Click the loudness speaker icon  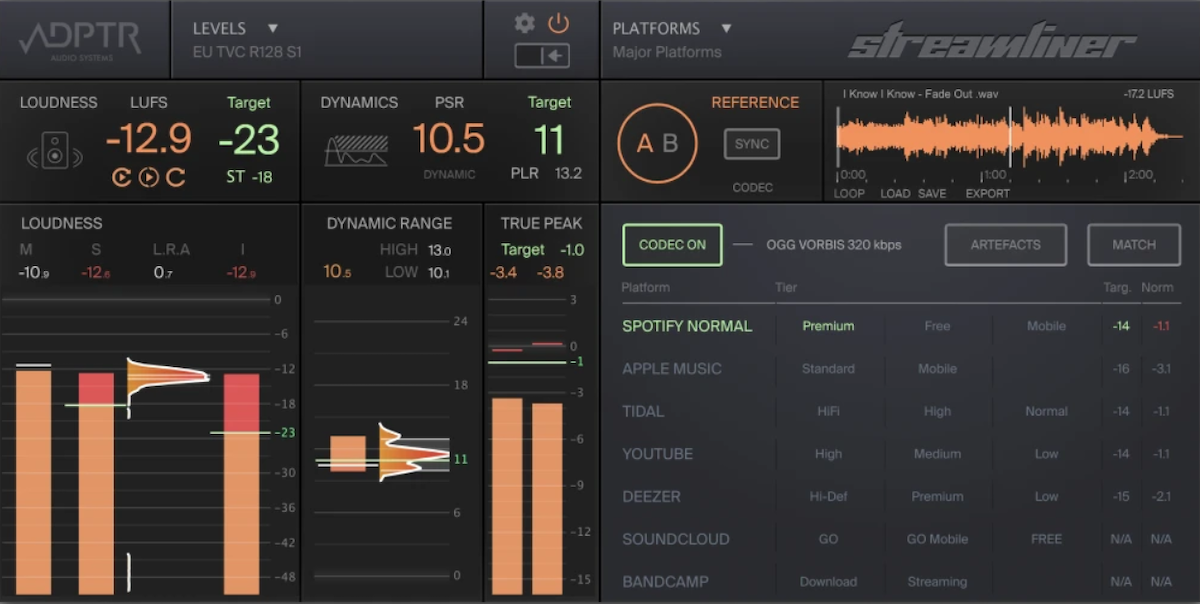click(56, 150)
